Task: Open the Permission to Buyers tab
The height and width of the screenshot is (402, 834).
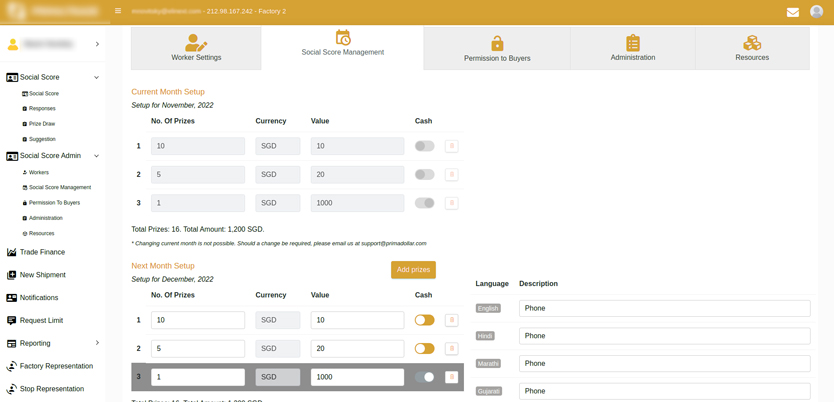Action: (497, 48)
